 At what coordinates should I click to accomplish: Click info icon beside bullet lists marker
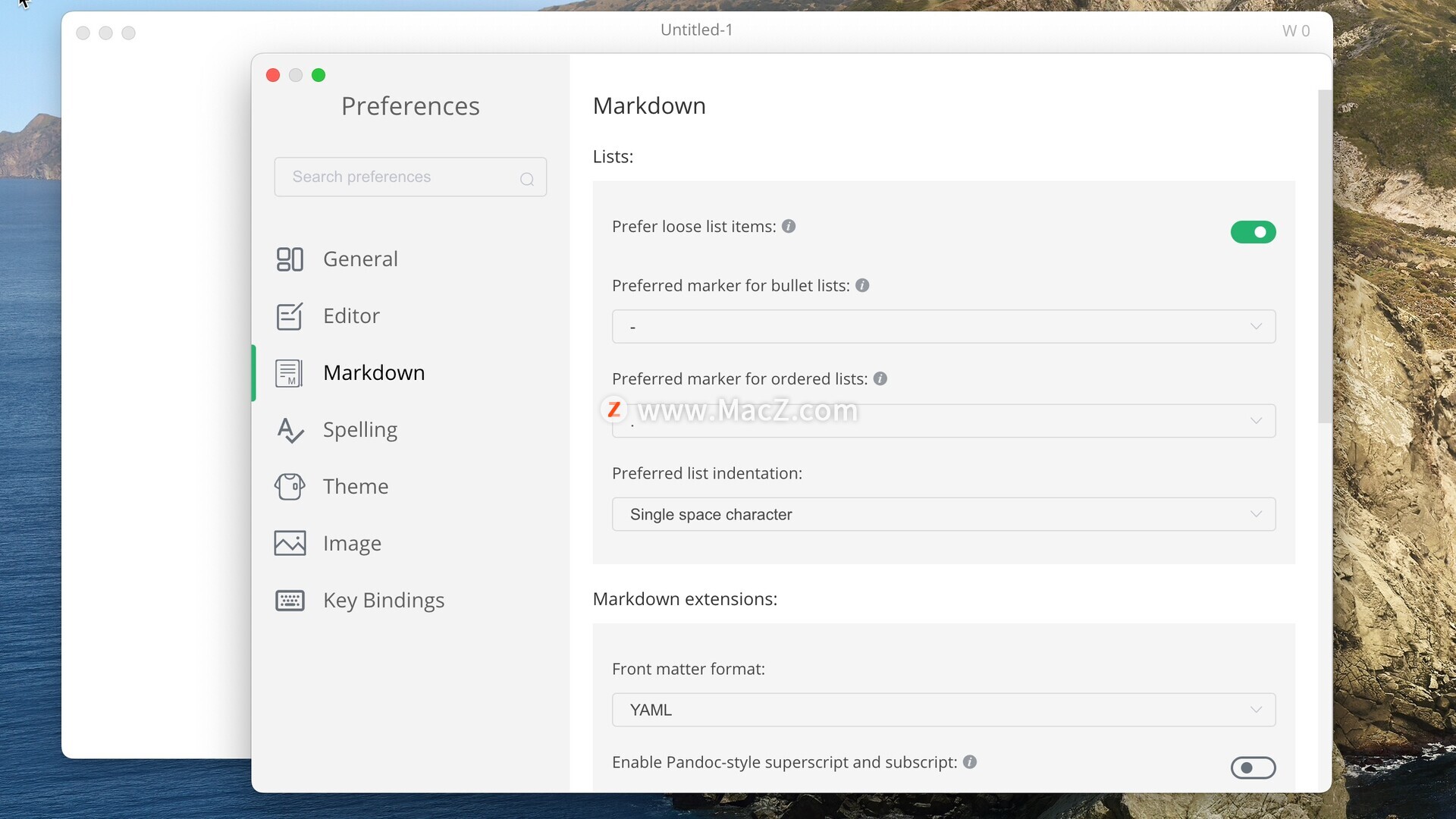862,286
